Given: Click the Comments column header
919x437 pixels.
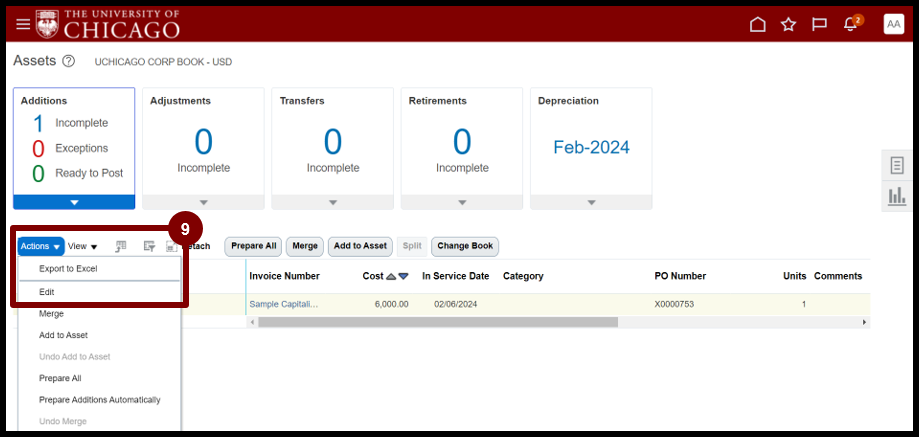Looking at the screenshot, I should pos(838,276).
